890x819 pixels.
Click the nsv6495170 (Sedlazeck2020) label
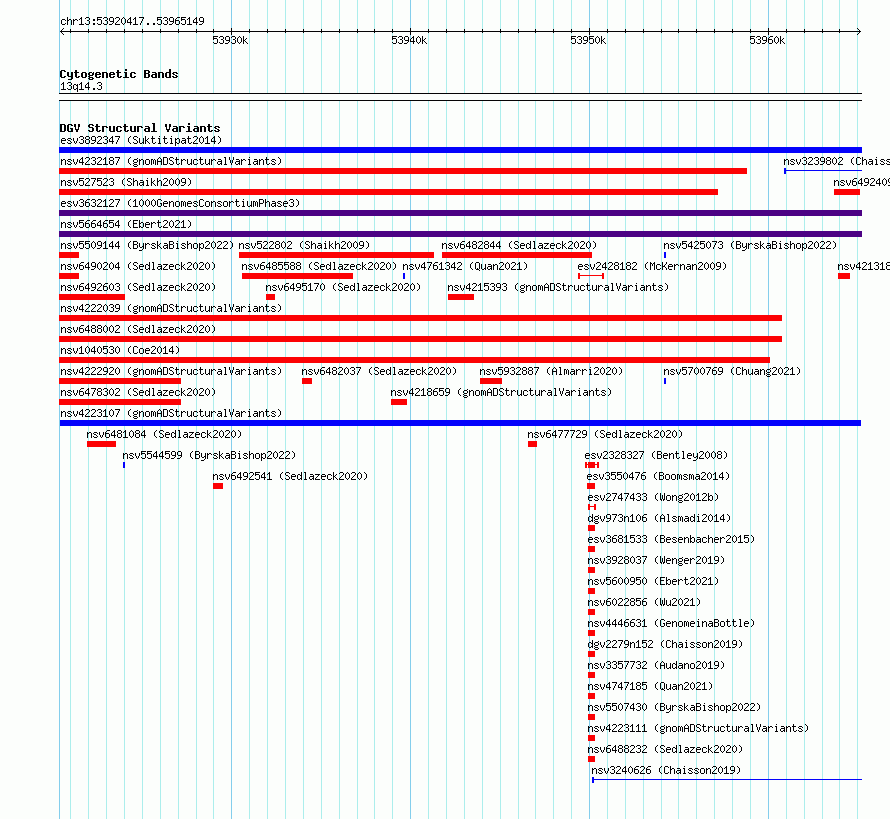pos(343,287)
